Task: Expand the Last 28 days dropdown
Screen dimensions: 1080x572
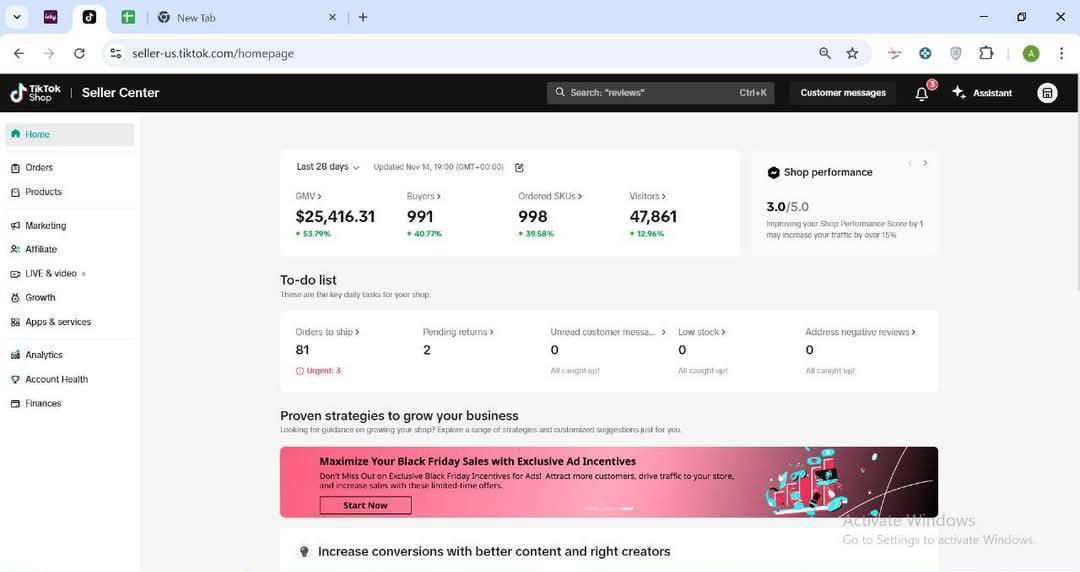Action: click(x=327, y=167)
